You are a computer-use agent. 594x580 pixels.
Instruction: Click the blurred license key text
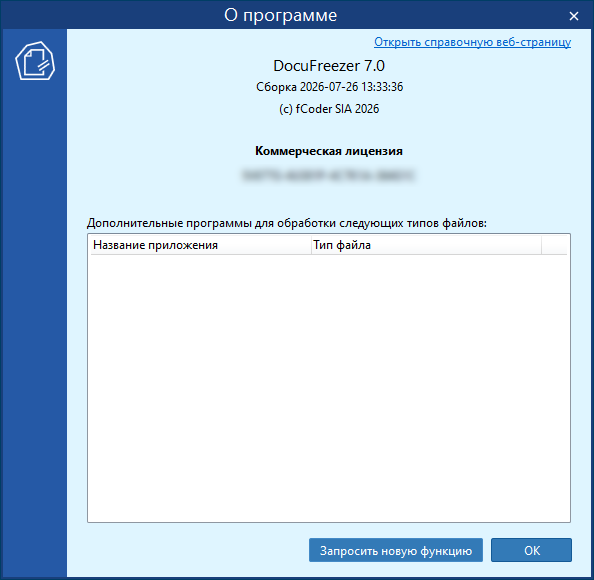click(328, 175)
